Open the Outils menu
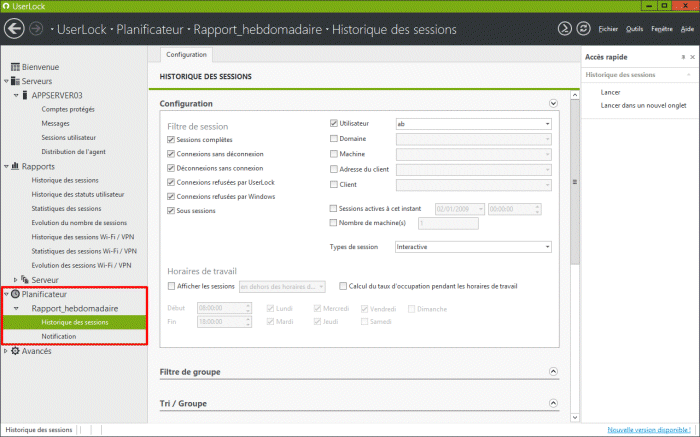700x437 pixels. click(634, 29)
